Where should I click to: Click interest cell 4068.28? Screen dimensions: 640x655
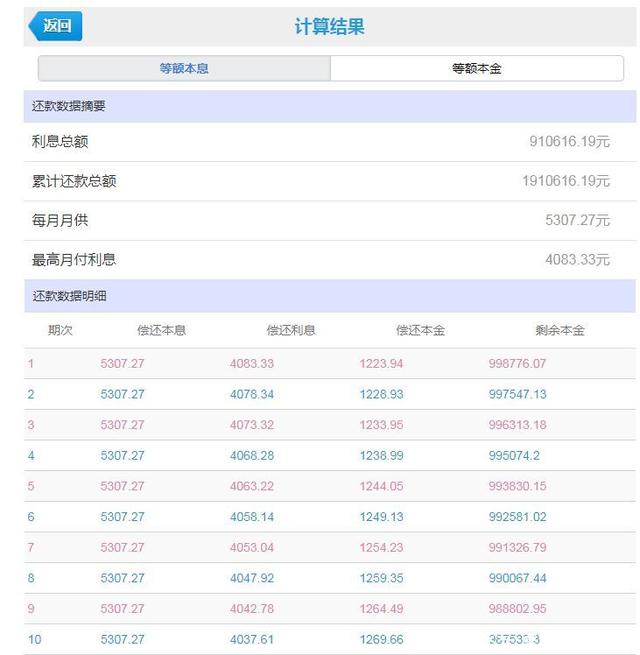252,455
